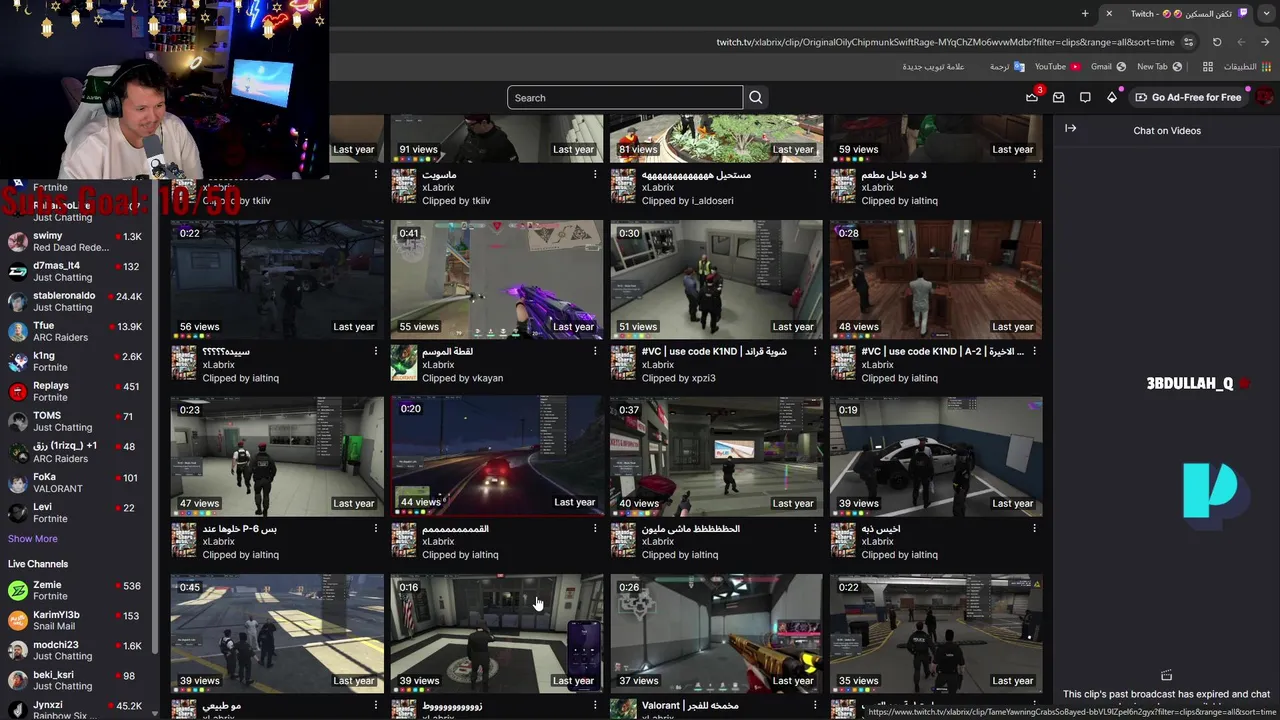The height and width of the screenshot is (720, 1280).
Task: Open three-dot menu for القممممممم clip
Action: point(595,528)
